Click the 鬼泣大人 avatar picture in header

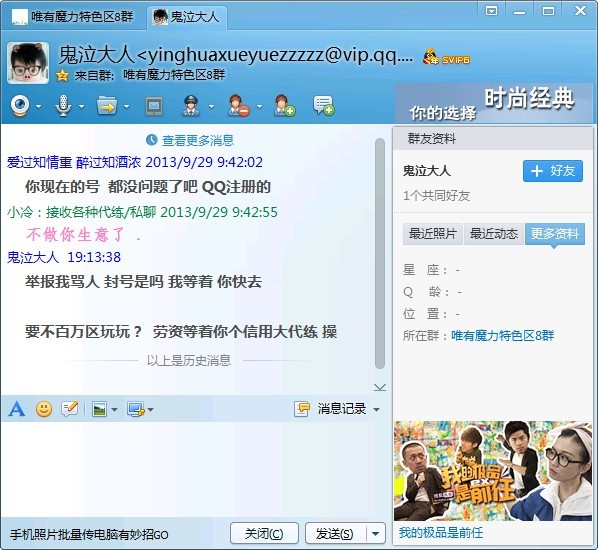(28, 63)
